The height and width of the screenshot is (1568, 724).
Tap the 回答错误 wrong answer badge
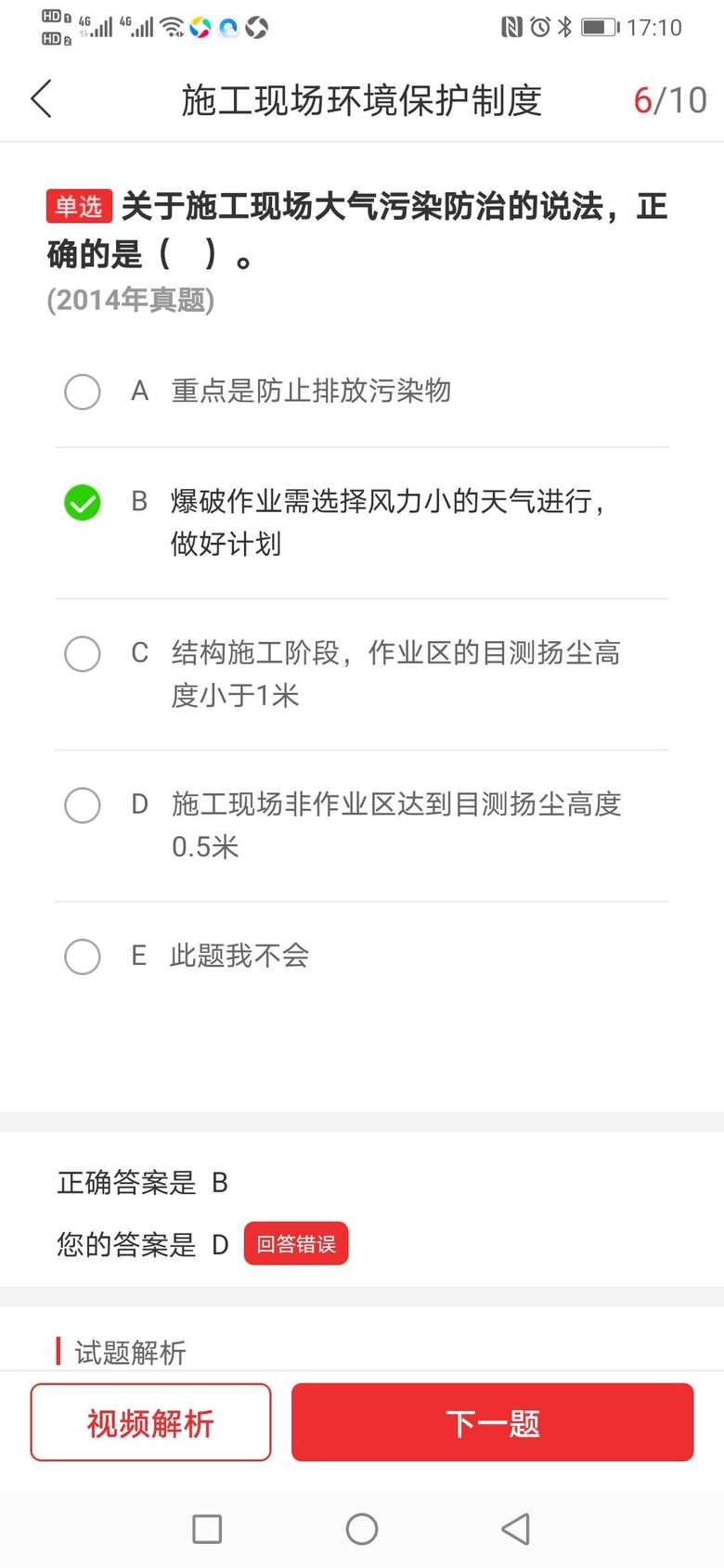click(296, 1243)
